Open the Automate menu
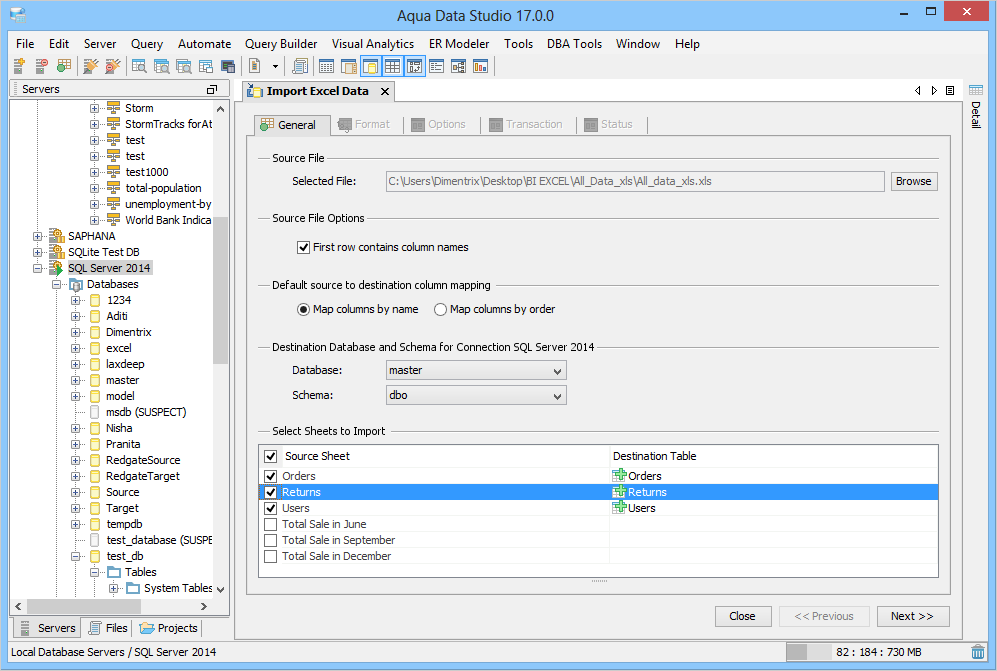The height and width of the screenshot is (671, 997). pos(204,44)
